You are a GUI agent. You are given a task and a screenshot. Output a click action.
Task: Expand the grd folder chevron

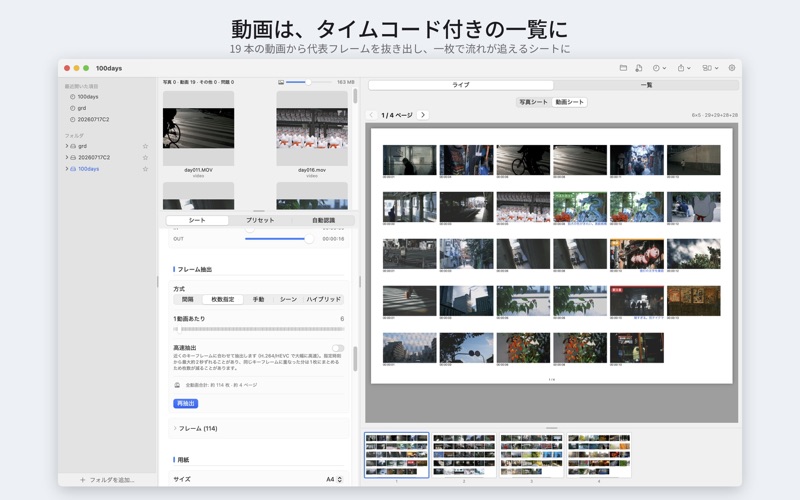[x=66, y=146]
